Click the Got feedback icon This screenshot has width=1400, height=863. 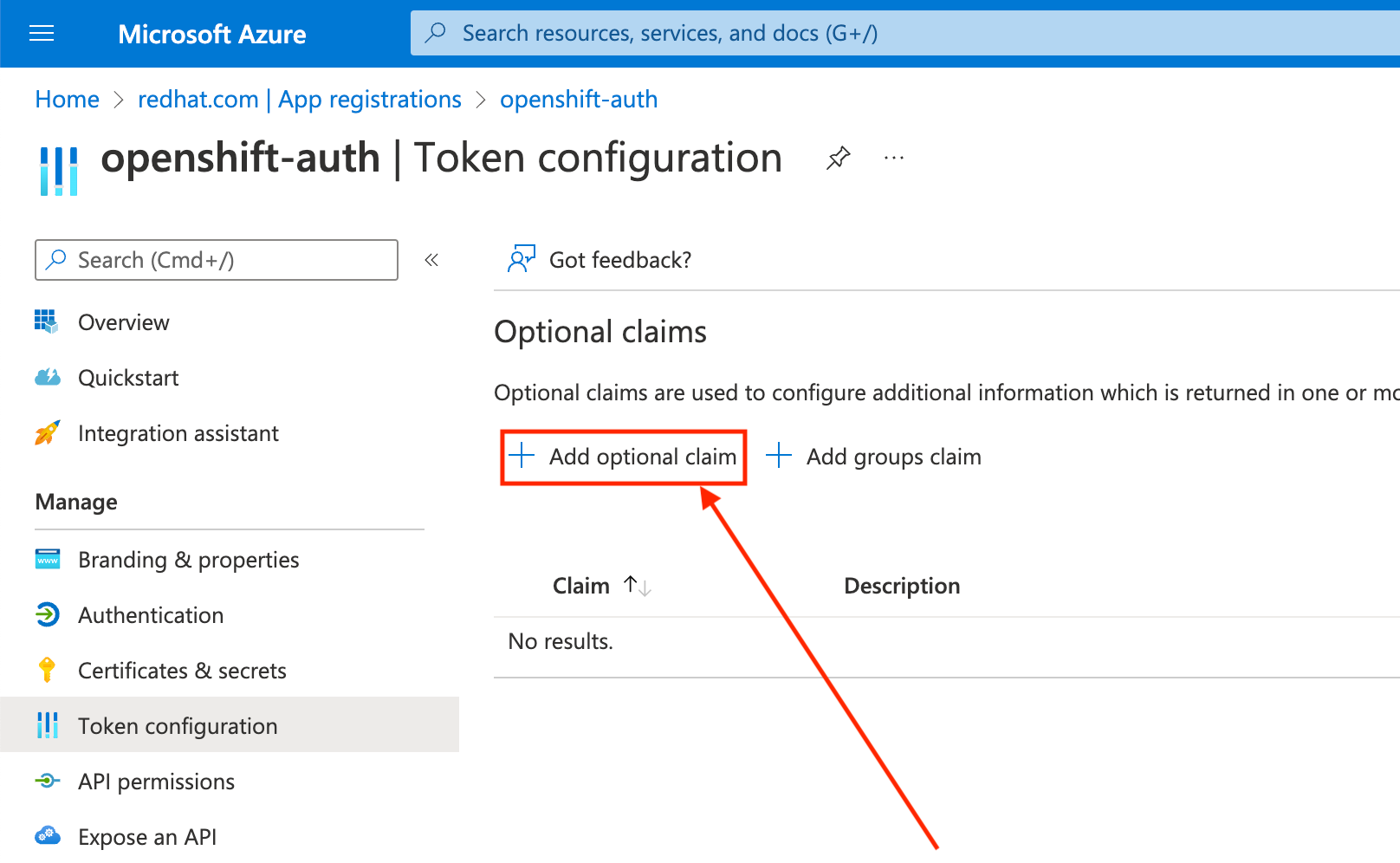point(522,259)
